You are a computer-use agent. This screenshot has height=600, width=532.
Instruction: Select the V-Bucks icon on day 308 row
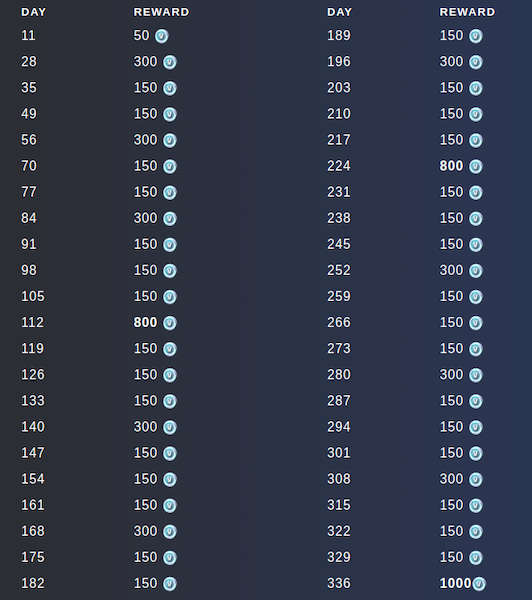tap(476, 479)
